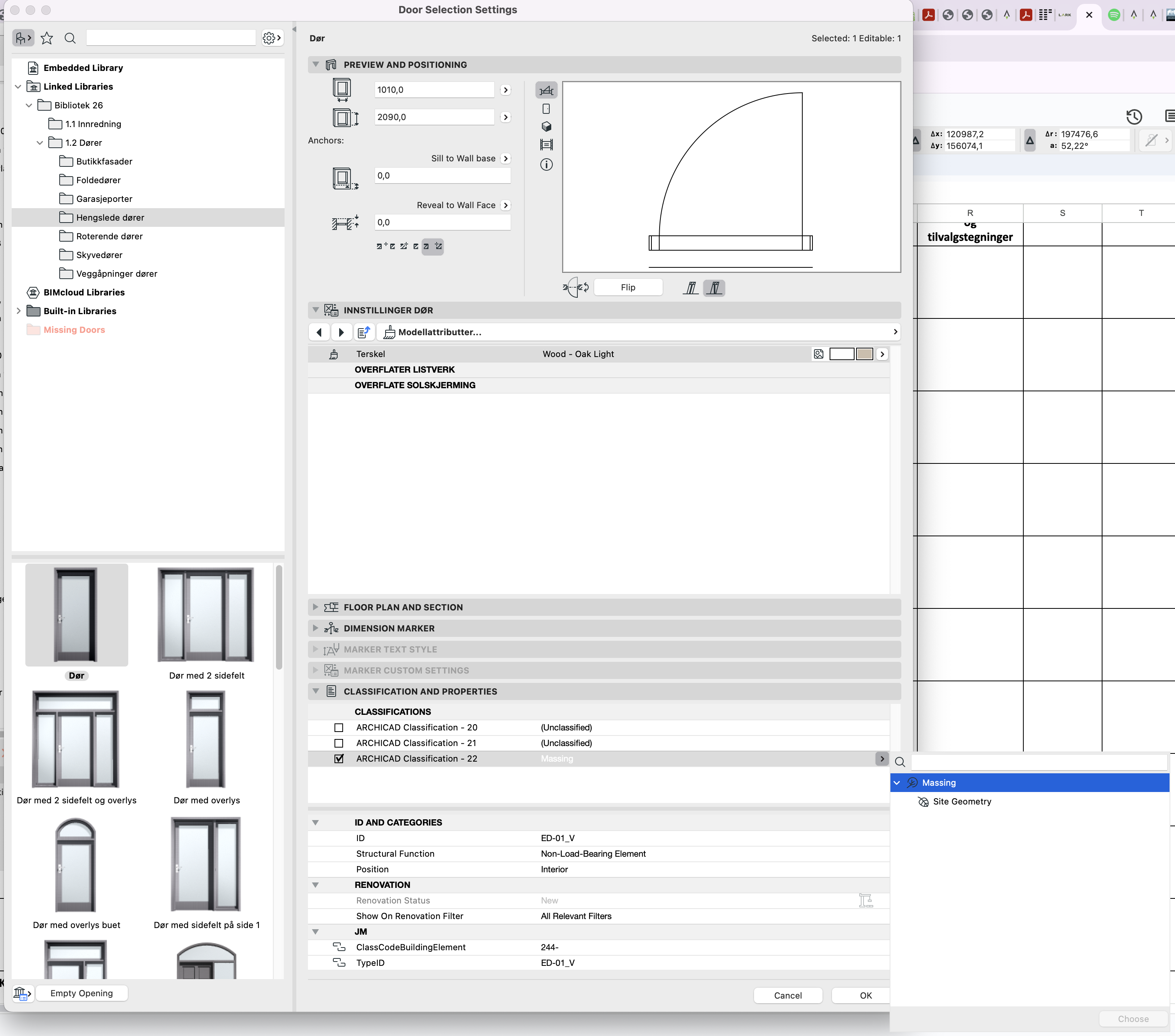Select Site Geometry classification entry
Screen dimensions: 1175x1036
coord(962,802)
